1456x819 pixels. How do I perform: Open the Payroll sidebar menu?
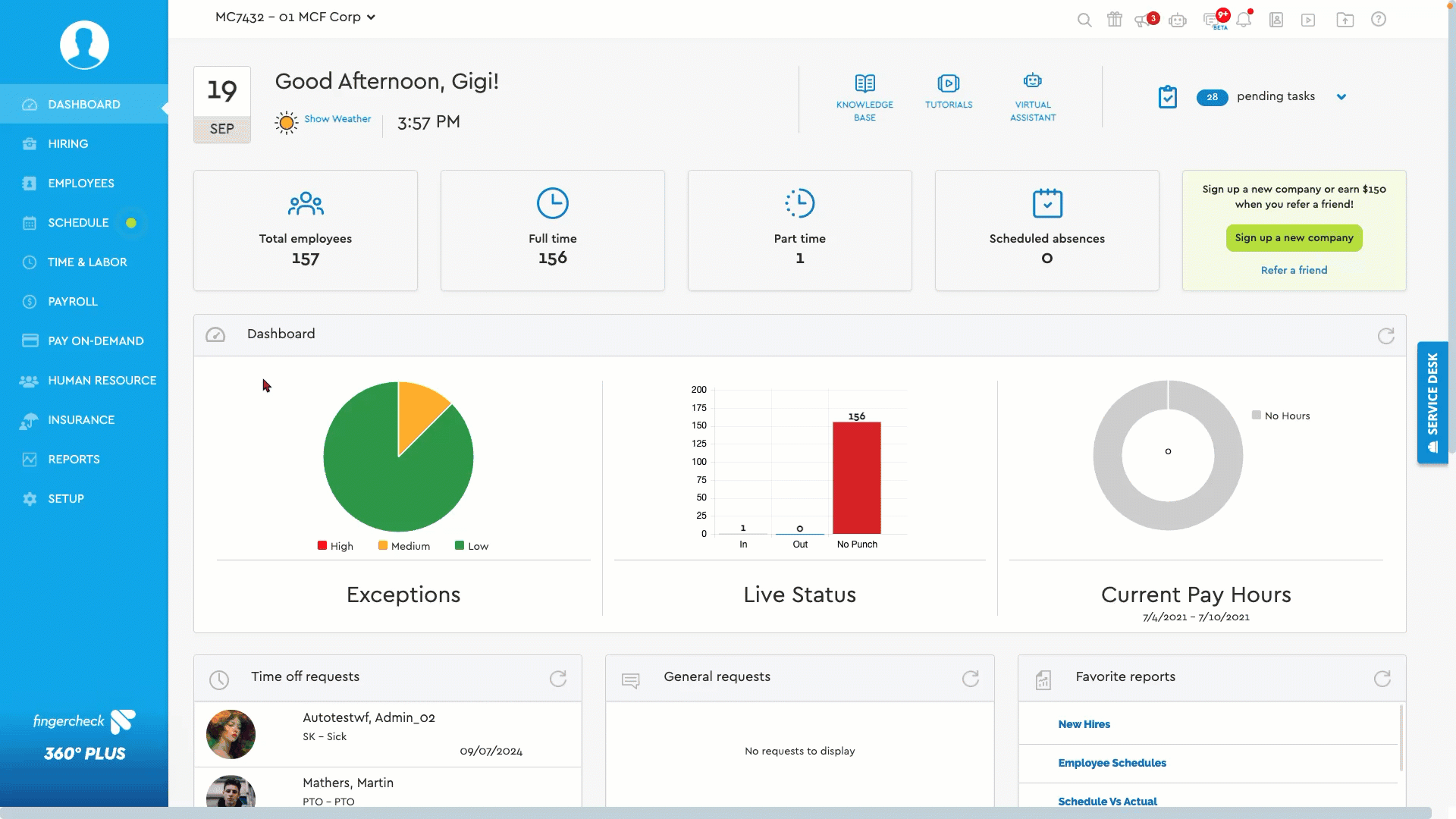[x=73, y=302]
